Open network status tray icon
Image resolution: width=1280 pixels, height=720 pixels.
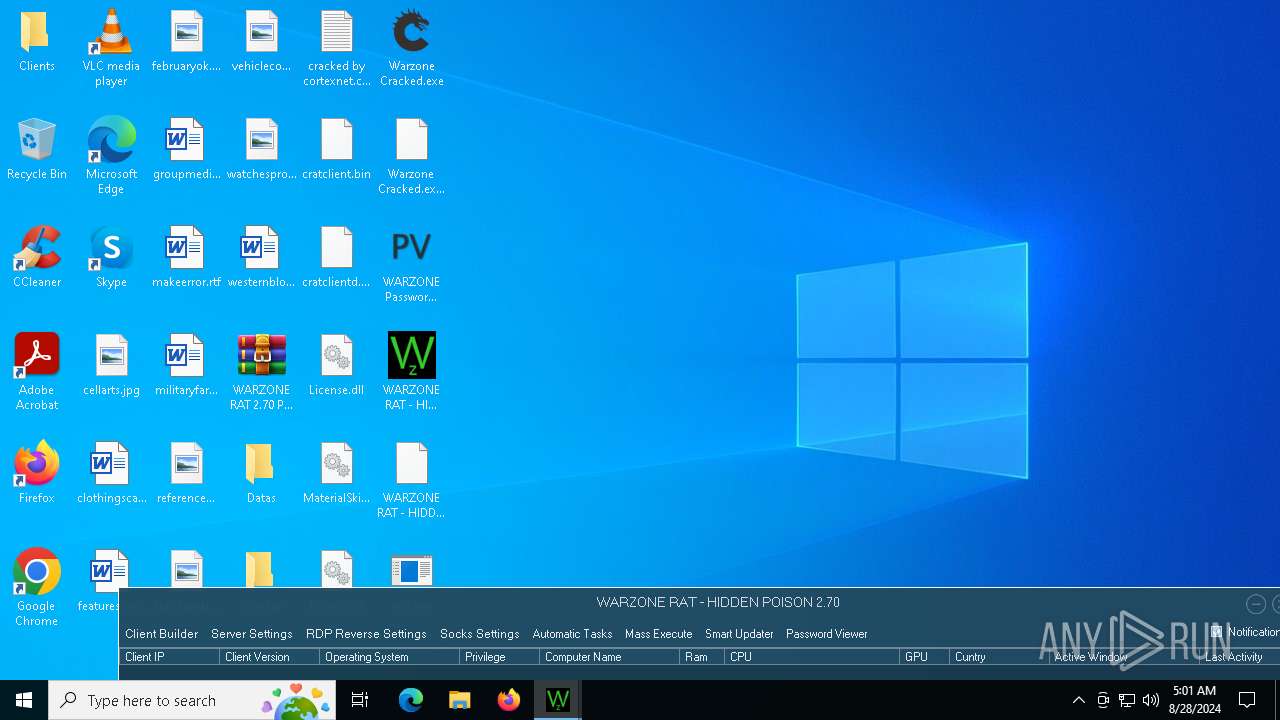1127,700
